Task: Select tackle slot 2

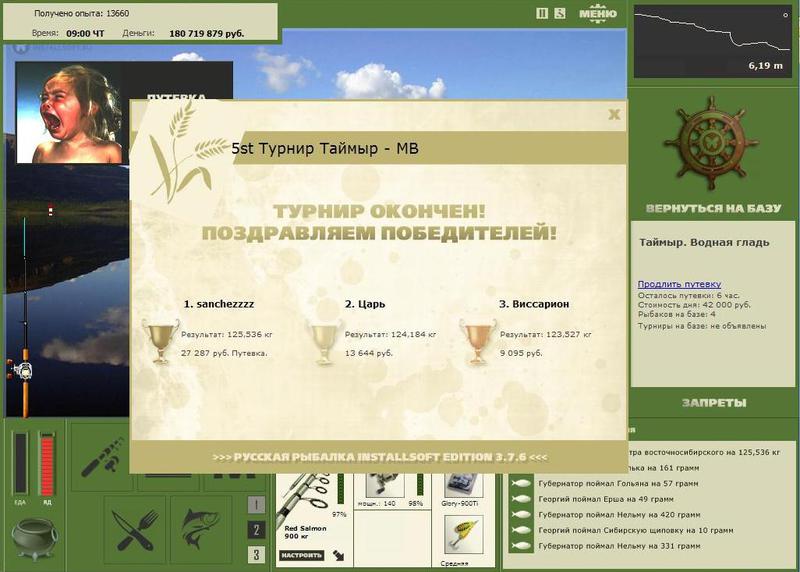Action: coord(256,530)
